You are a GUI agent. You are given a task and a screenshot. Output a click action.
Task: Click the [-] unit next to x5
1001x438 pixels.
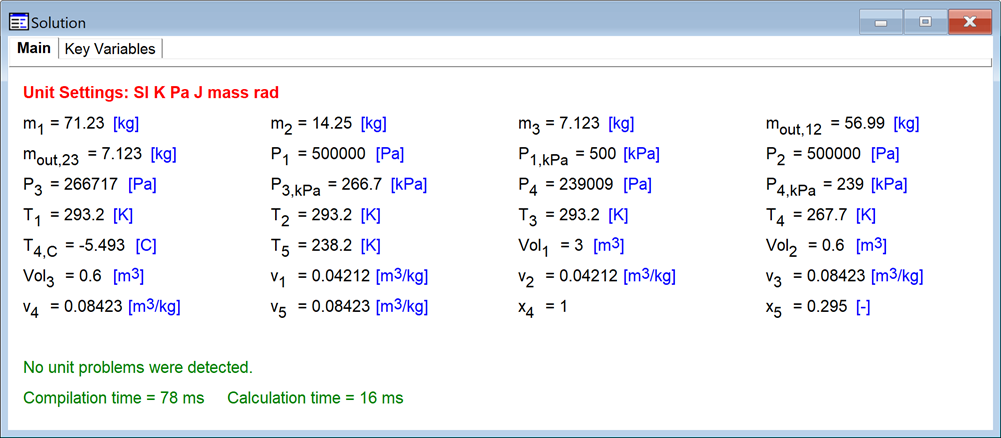862,307
